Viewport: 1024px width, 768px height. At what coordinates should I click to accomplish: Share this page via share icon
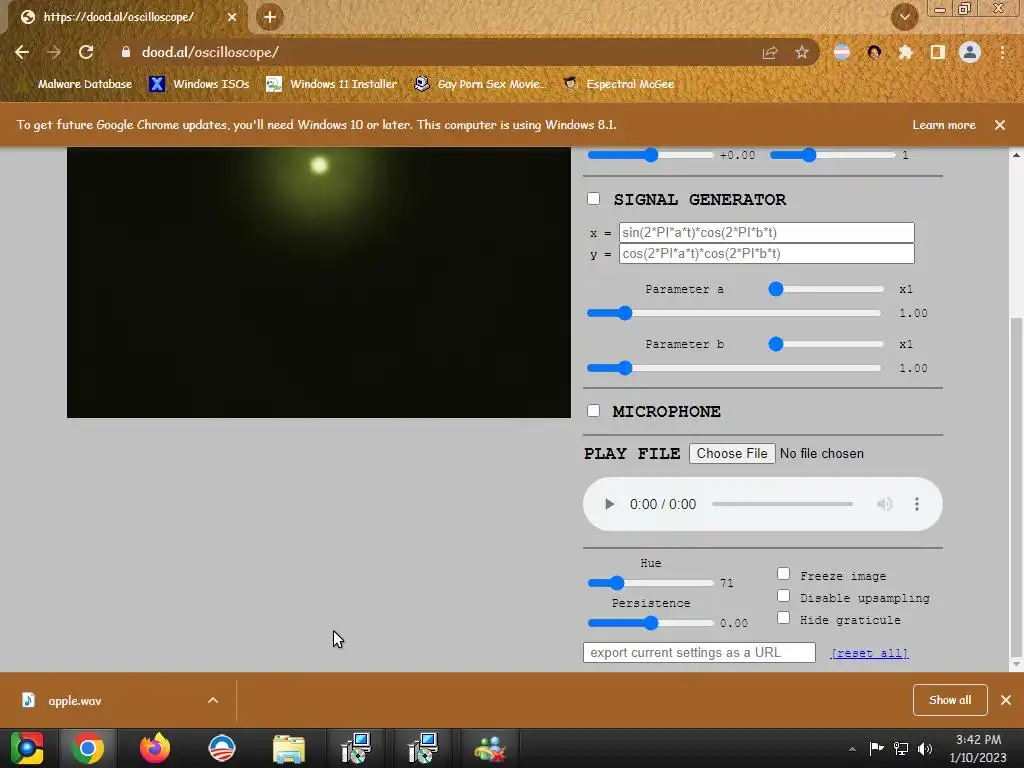[770, 52]
